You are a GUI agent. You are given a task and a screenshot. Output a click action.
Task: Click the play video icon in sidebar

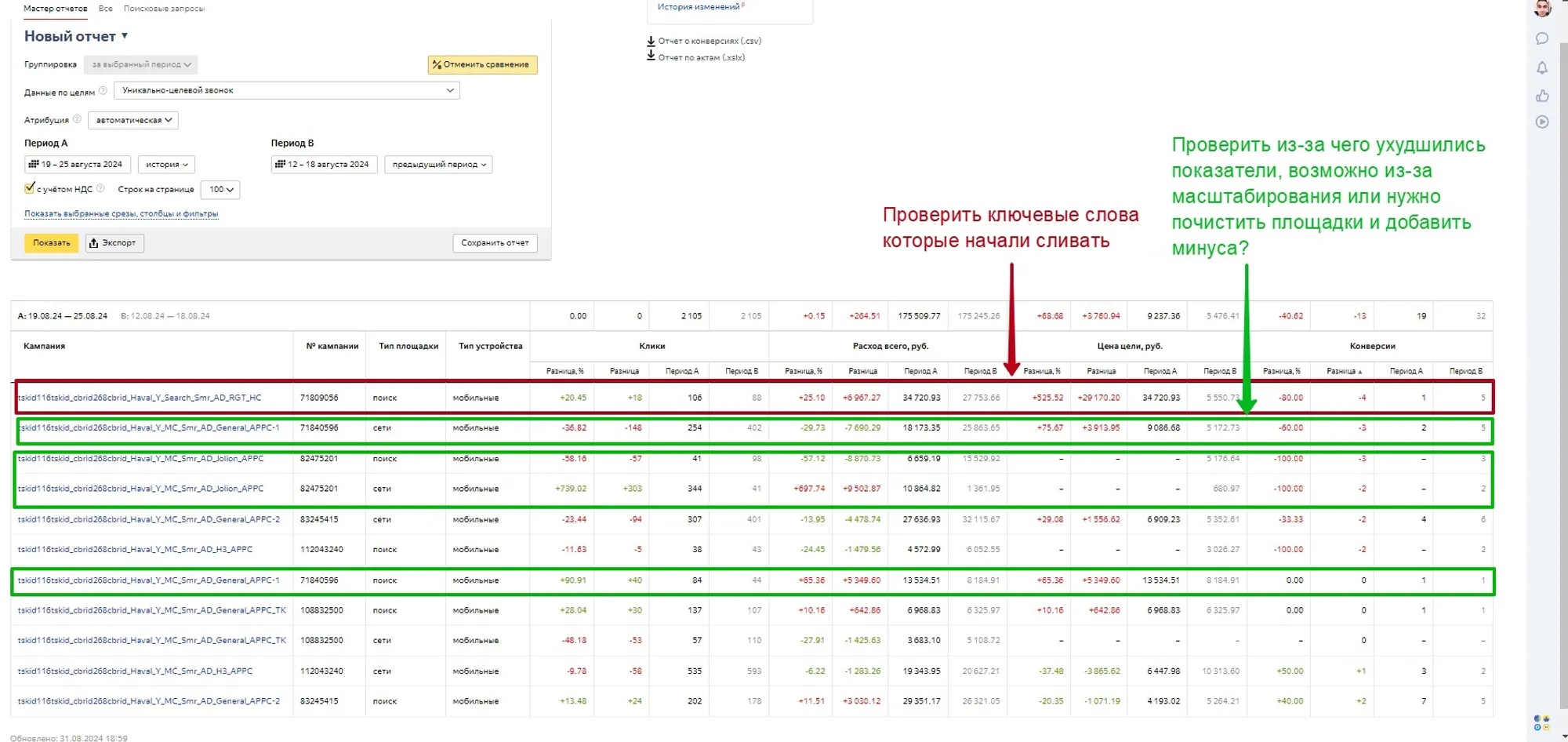[1541, 122]
